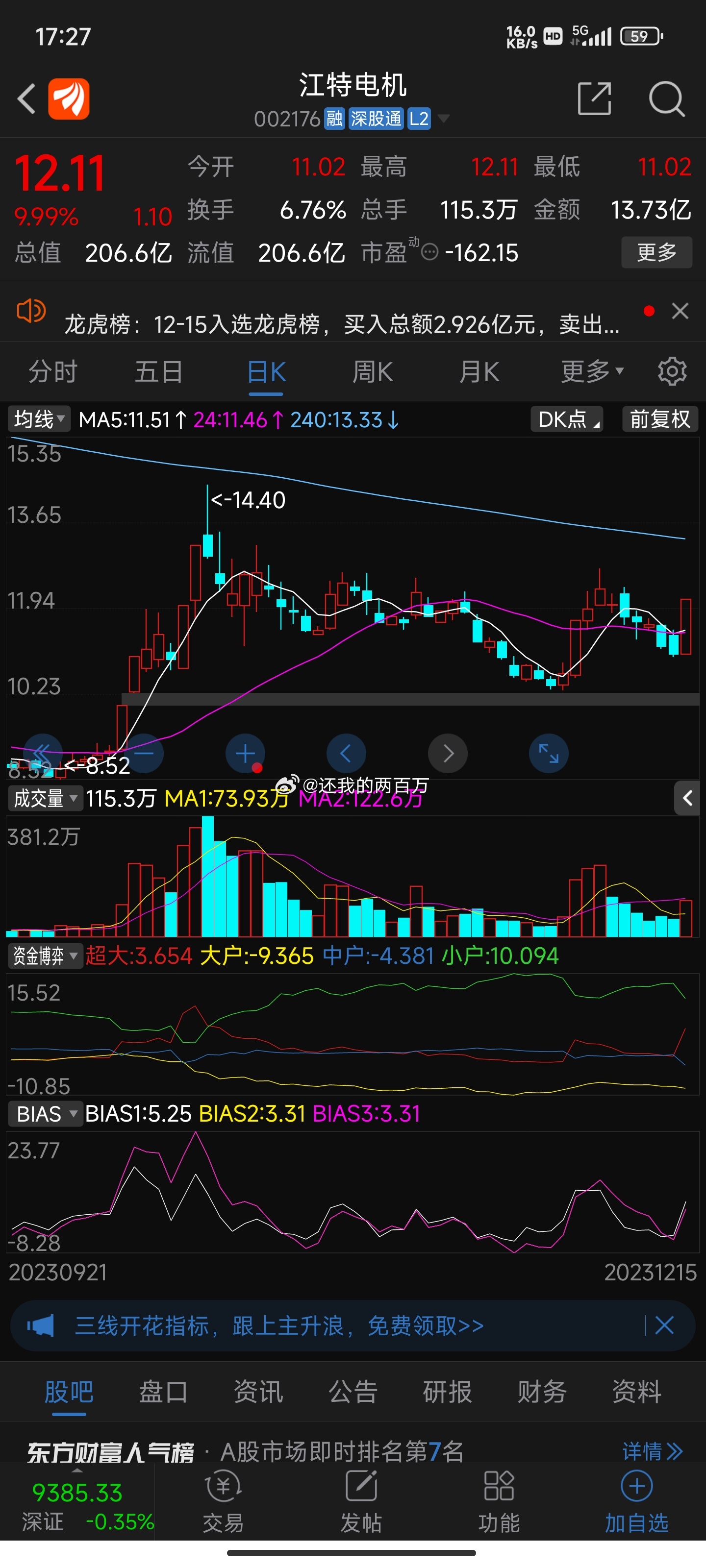The image size is (706, 1568).
Task: Collapse side panel arrow next to volume
Action: (687, 798)
